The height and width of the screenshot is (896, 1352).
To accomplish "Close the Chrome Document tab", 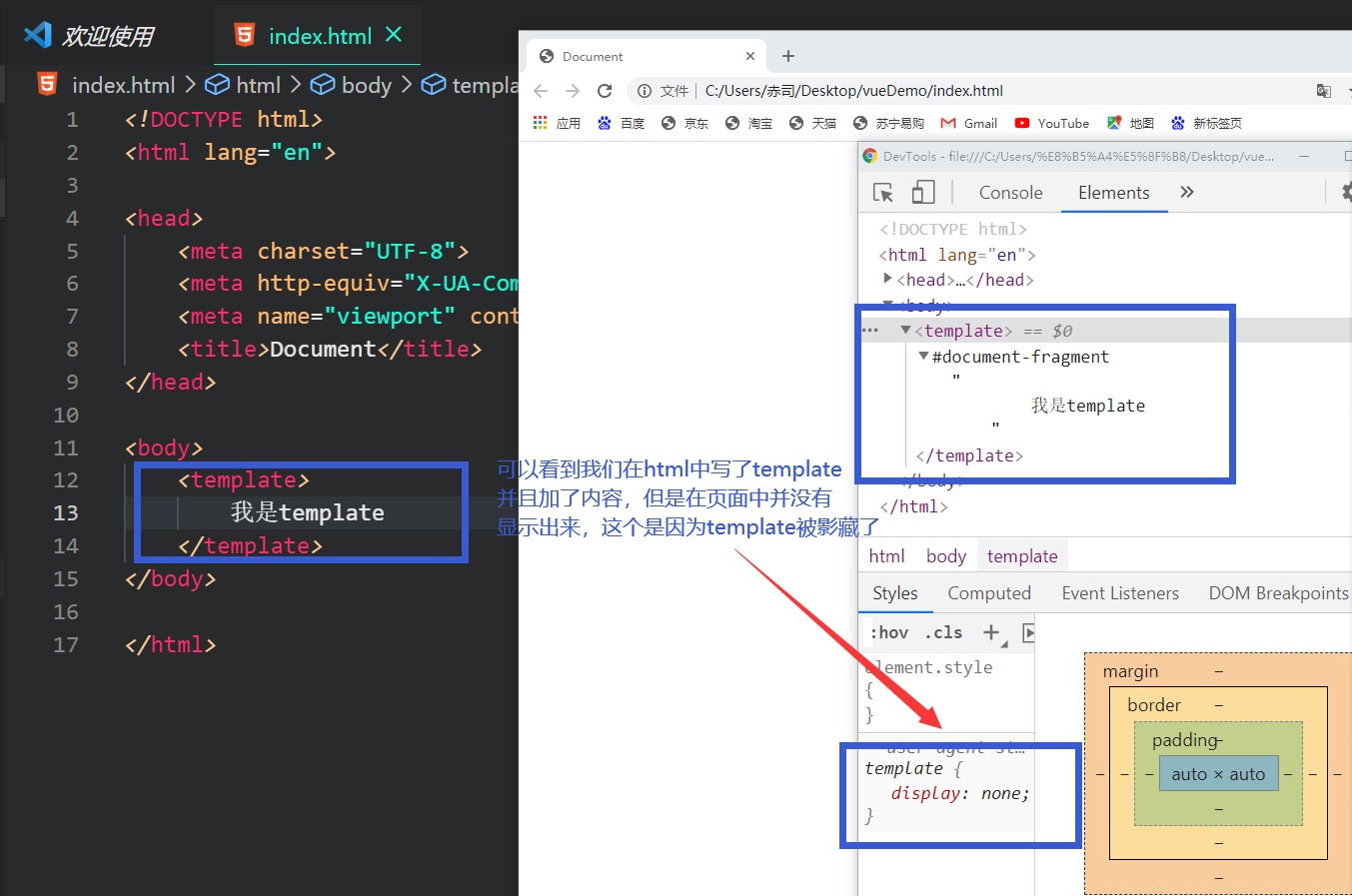I will click(750, 56).
